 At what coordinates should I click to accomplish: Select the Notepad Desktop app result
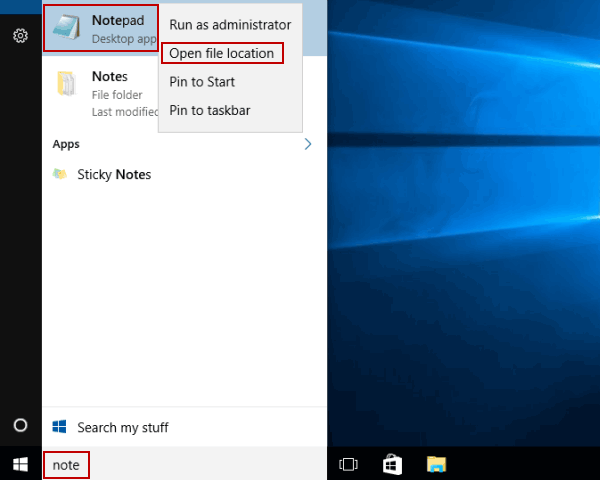tap(101, 28)
